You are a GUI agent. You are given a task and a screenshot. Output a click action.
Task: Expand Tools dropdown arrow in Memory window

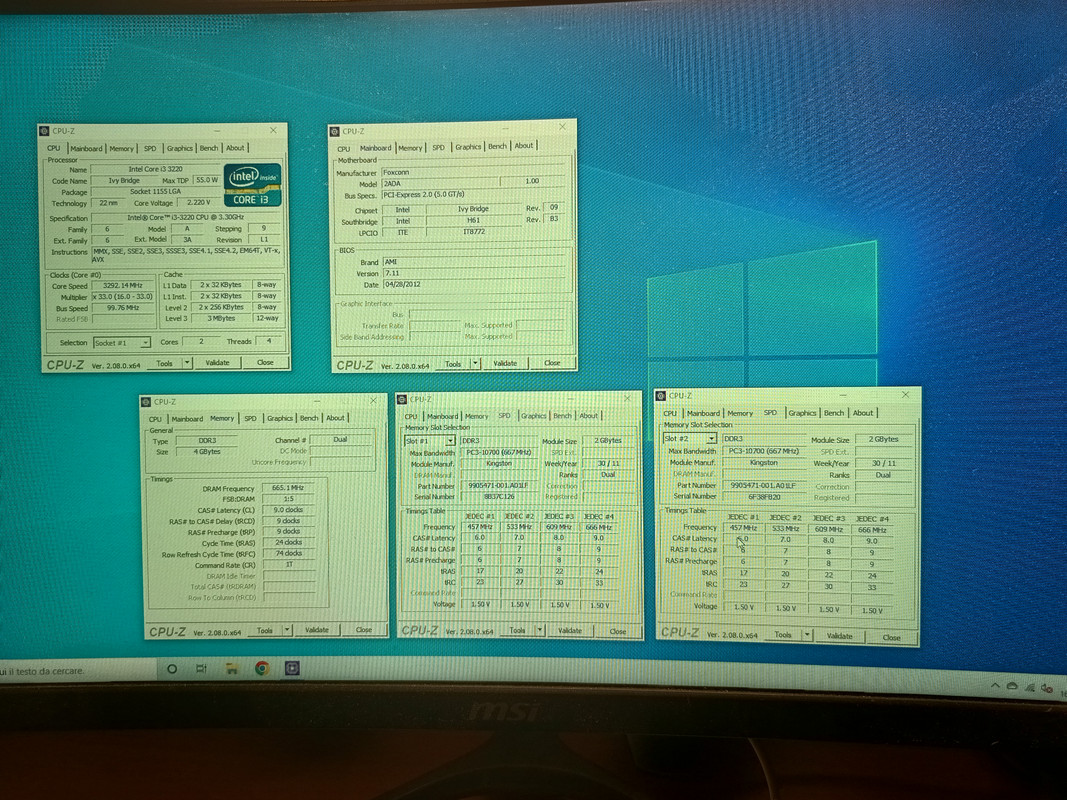[x=287, y=631]
